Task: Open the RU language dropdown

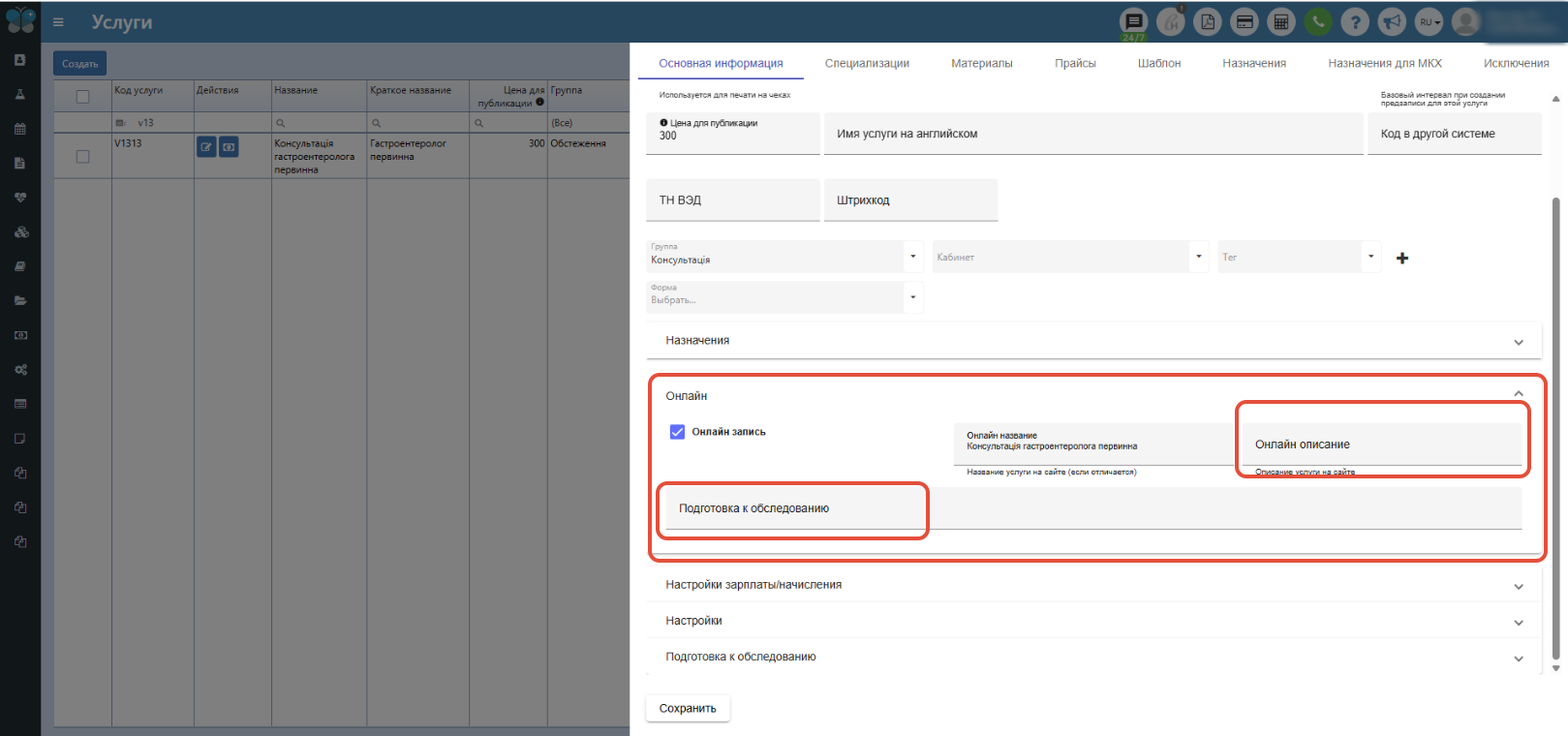Action: coord(1430,21)
